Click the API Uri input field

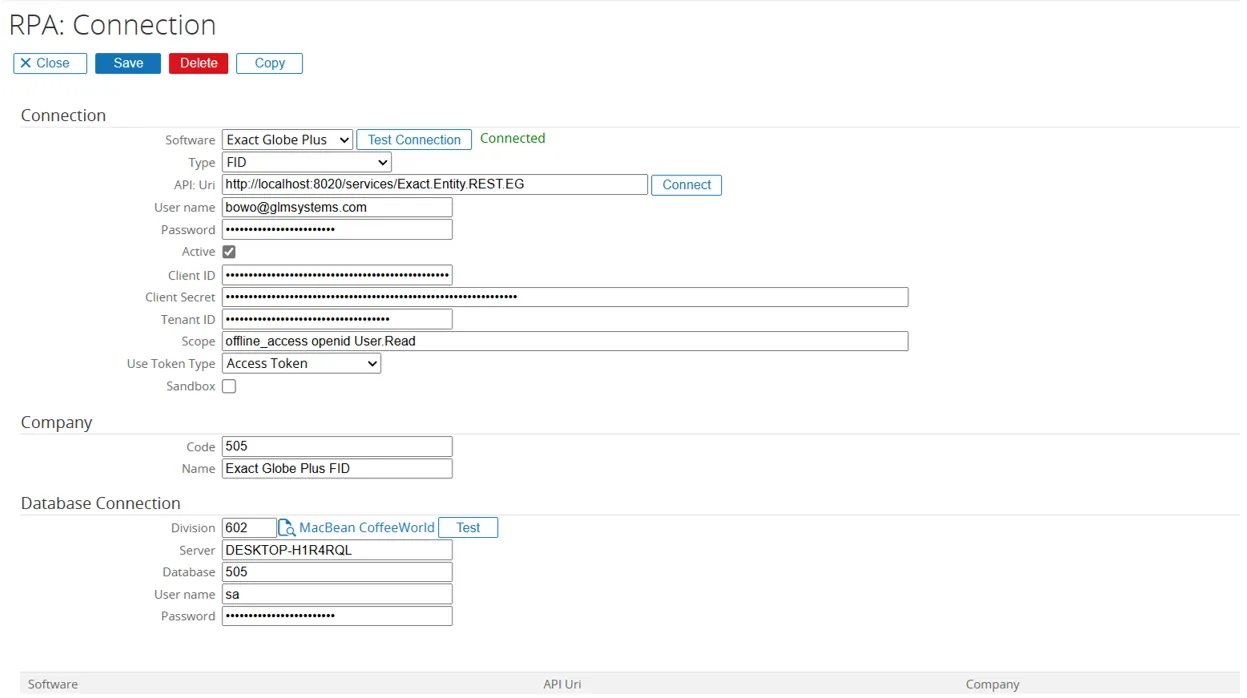(x=434, y=185)
